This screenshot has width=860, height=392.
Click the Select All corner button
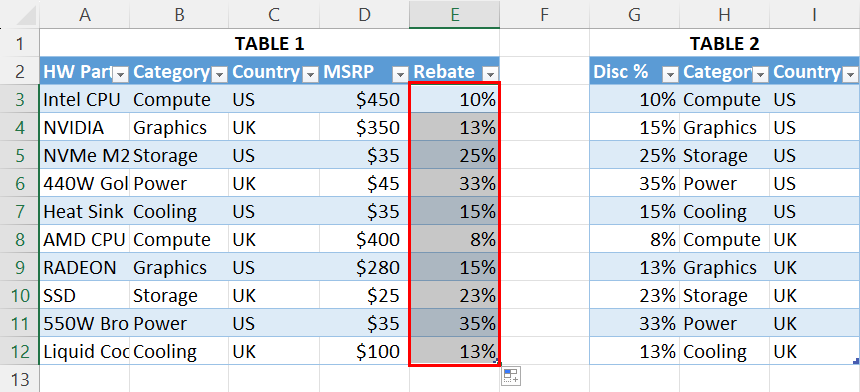[20, 15]
